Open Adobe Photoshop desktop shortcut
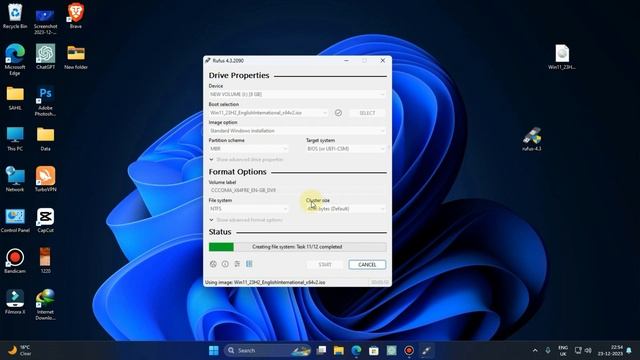 pos(45,101)
